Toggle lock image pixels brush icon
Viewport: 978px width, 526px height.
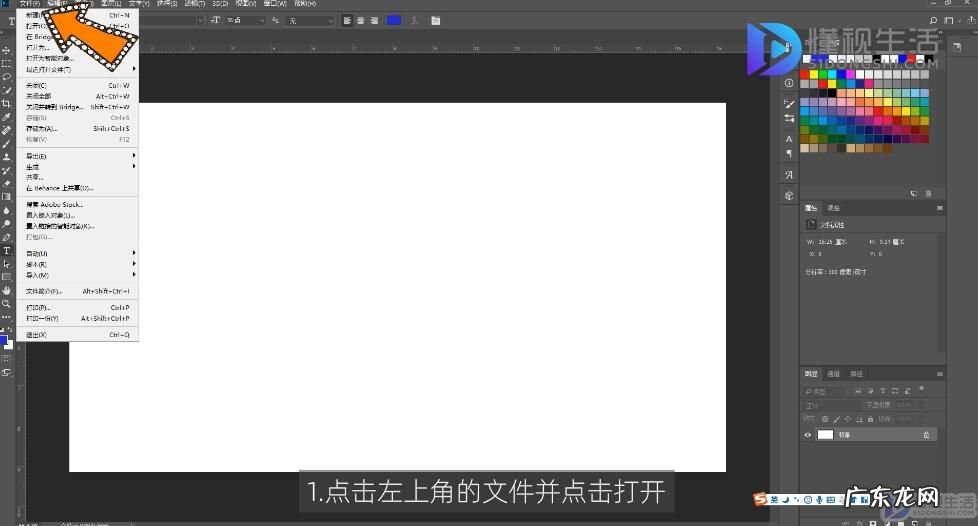836,419
